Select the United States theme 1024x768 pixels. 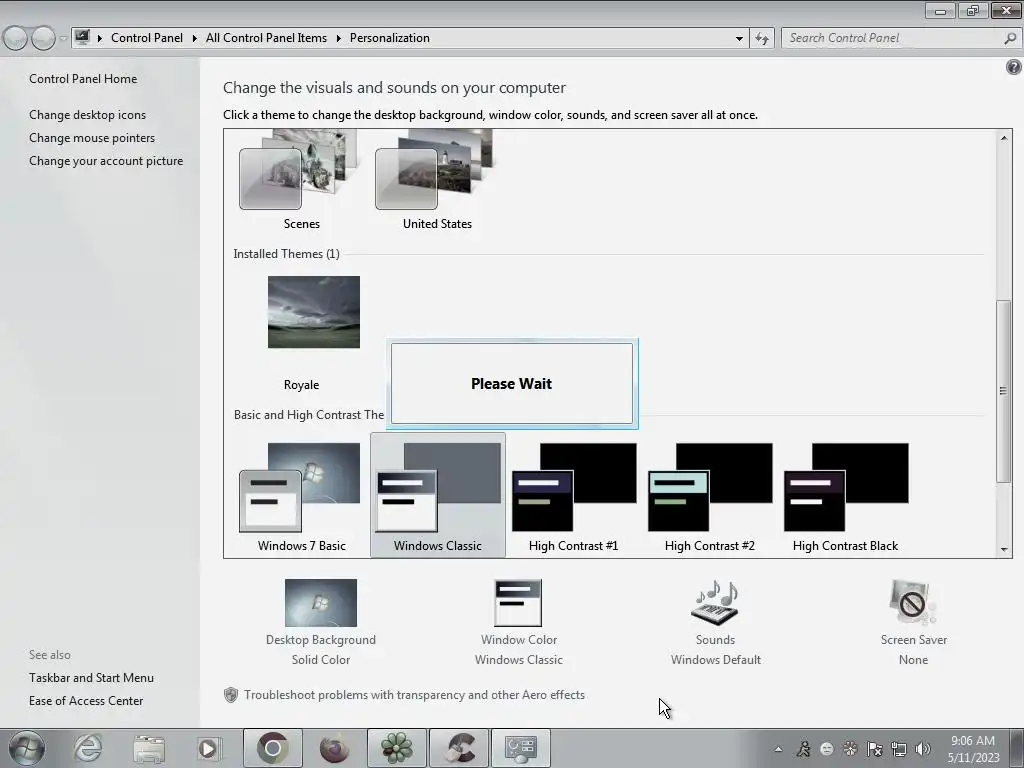point(437,180)
